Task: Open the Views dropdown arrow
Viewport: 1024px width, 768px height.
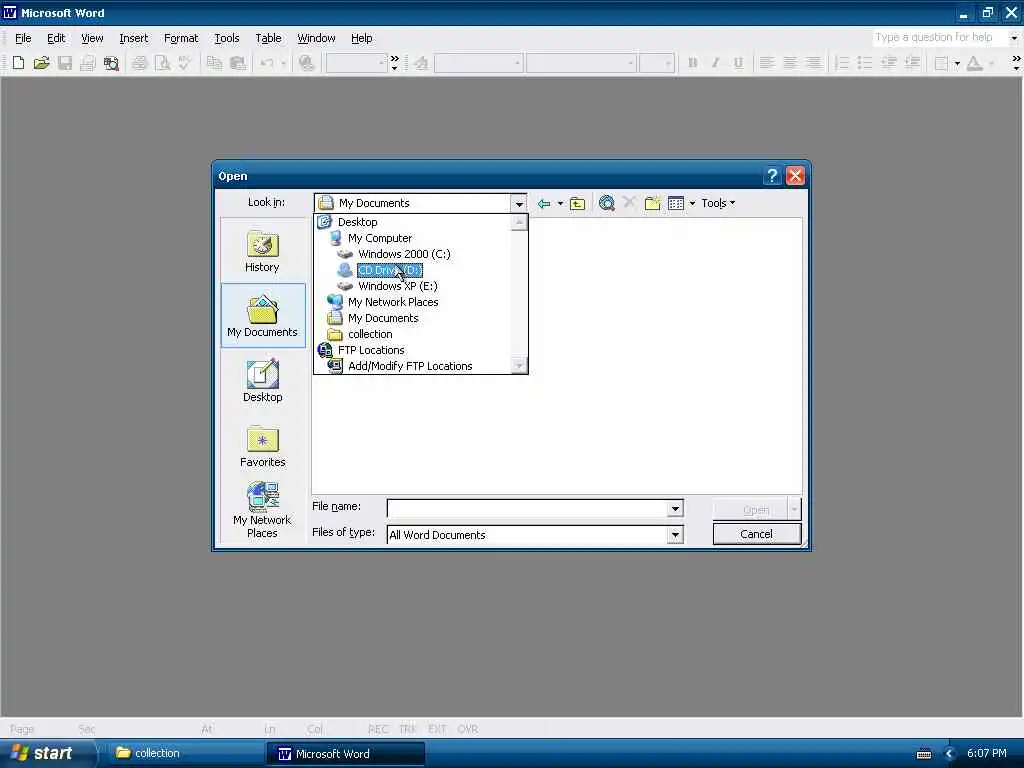Action: coord(692,203)
